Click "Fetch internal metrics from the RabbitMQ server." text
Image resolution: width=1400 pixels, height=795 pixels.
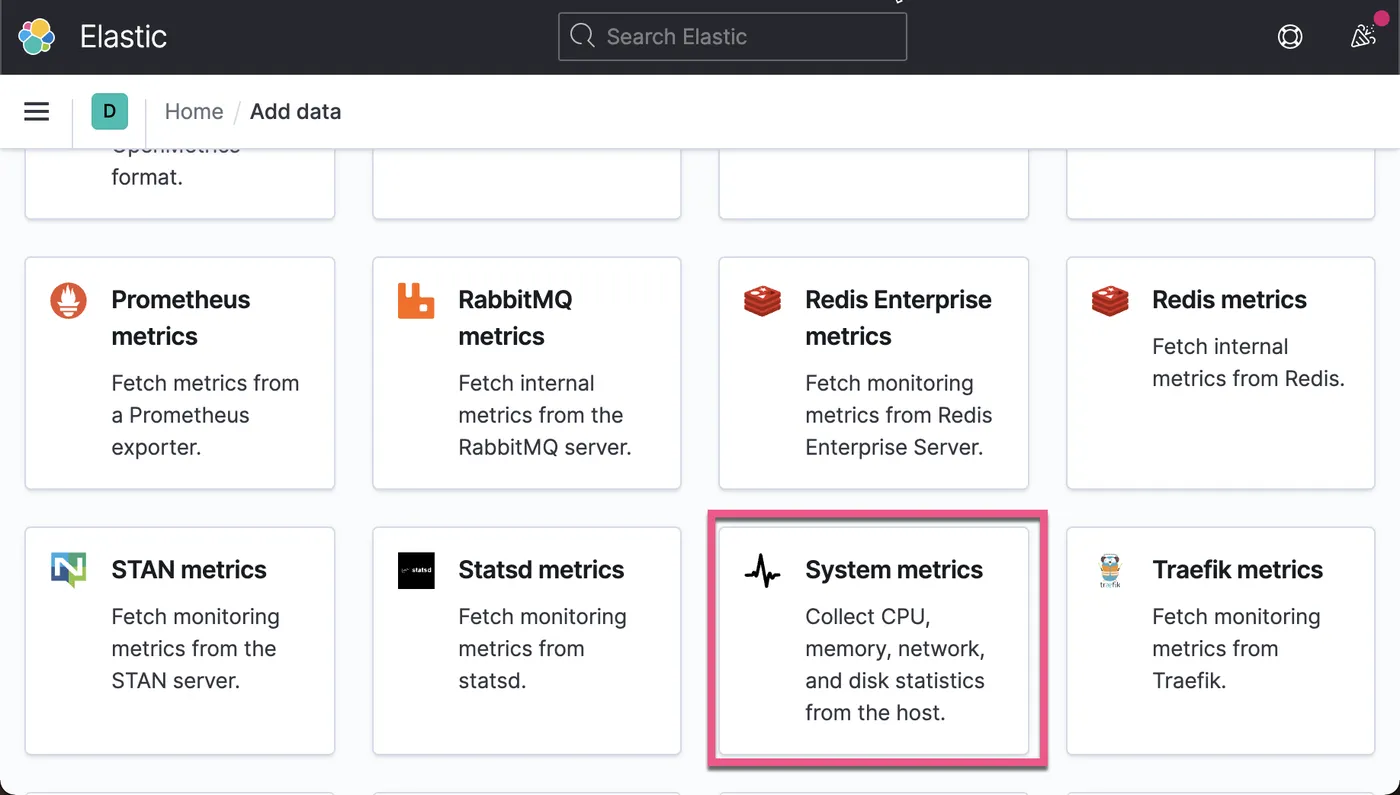tap(545, 415)
